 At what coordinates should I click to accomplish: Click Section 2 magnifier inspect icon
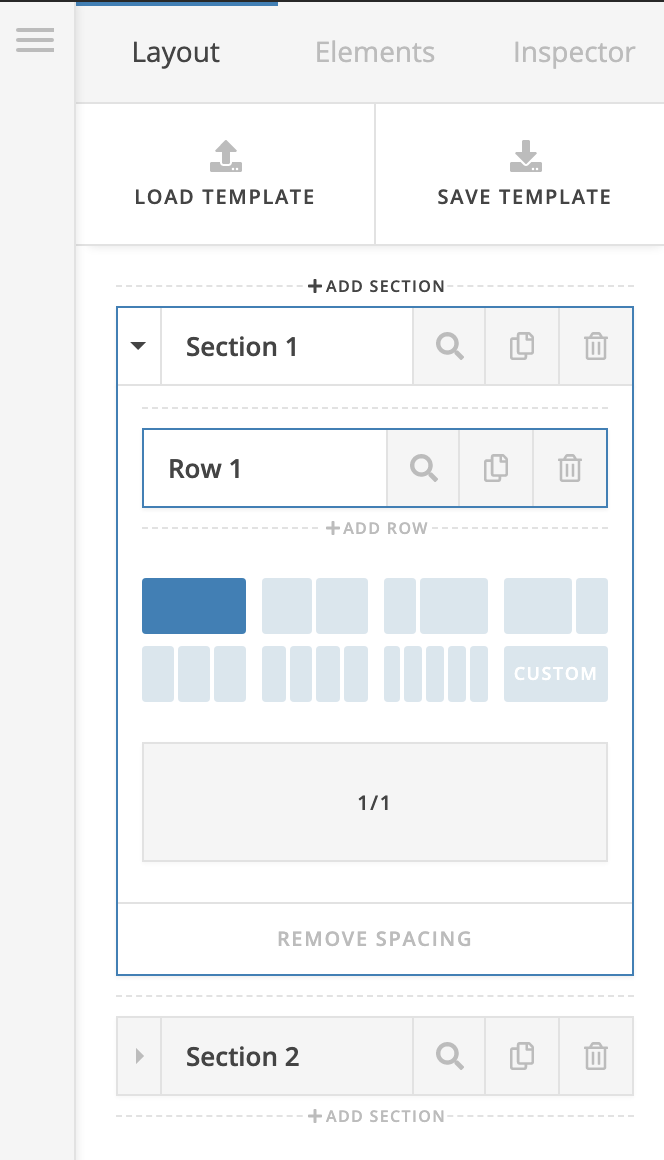coord(450,1056)
